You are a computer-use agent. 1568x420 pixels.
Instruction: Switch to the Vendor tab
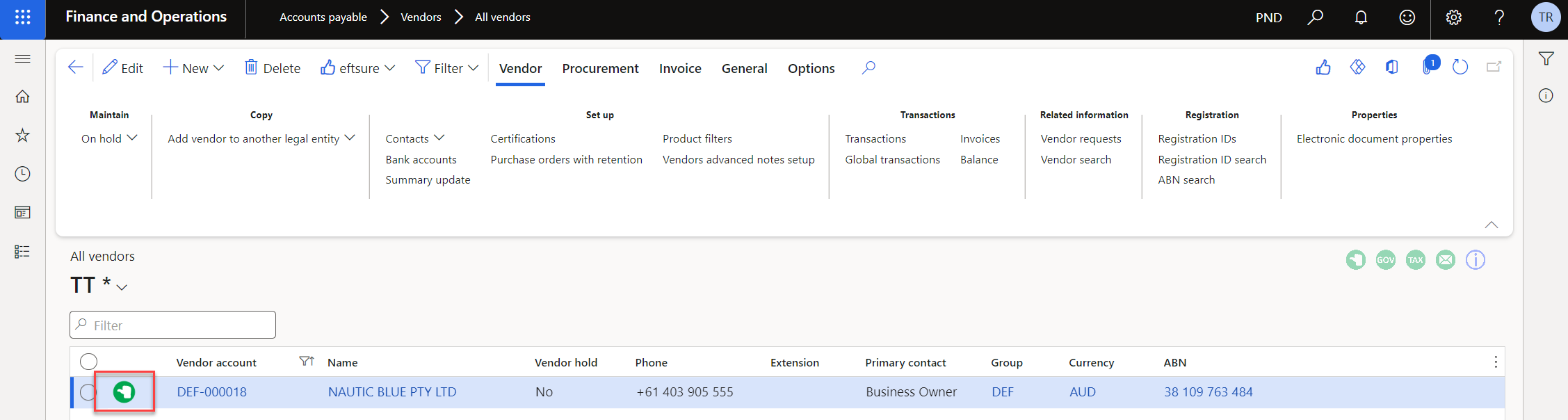click(520, 68)
